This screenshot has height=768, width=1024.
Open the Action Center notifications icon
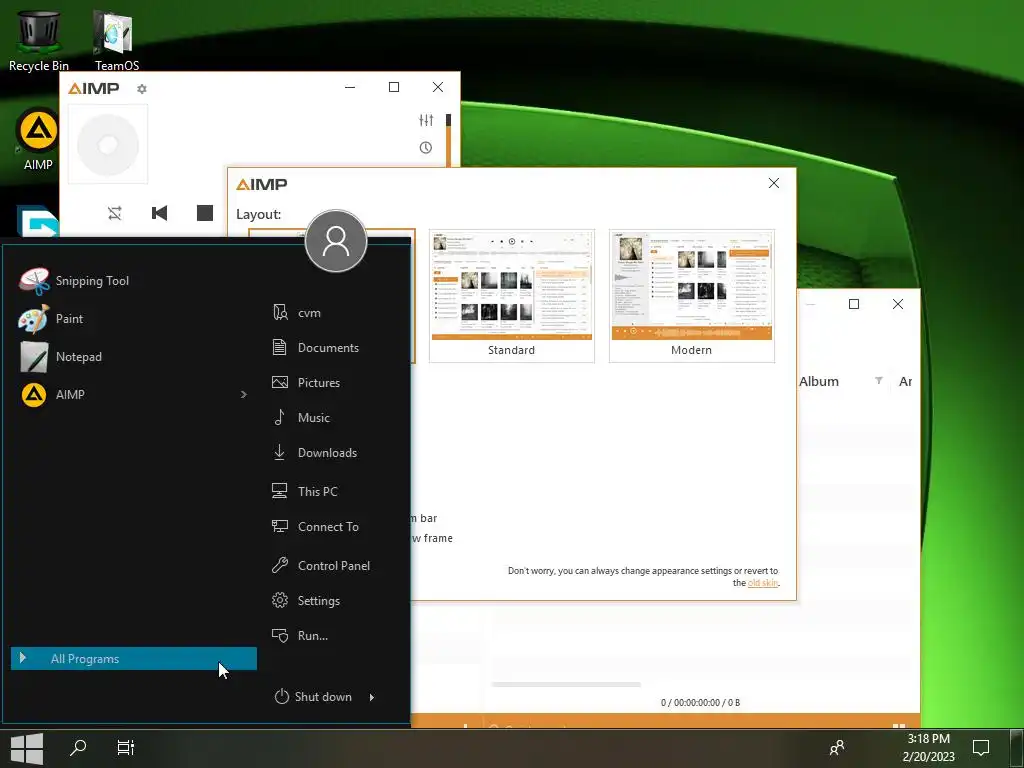[x=981, y=747]
